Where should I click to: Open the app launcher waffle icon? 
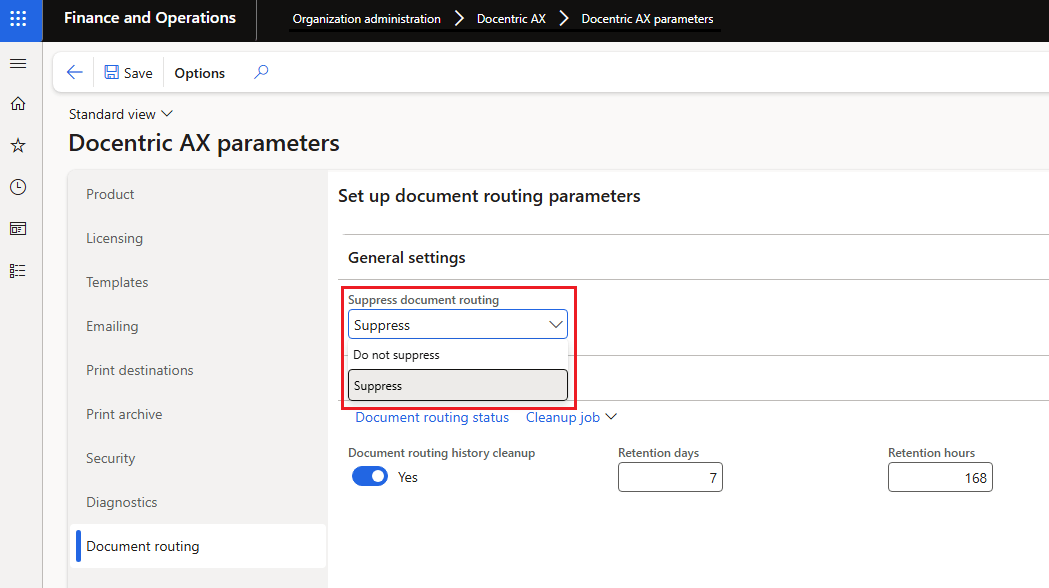20,19
